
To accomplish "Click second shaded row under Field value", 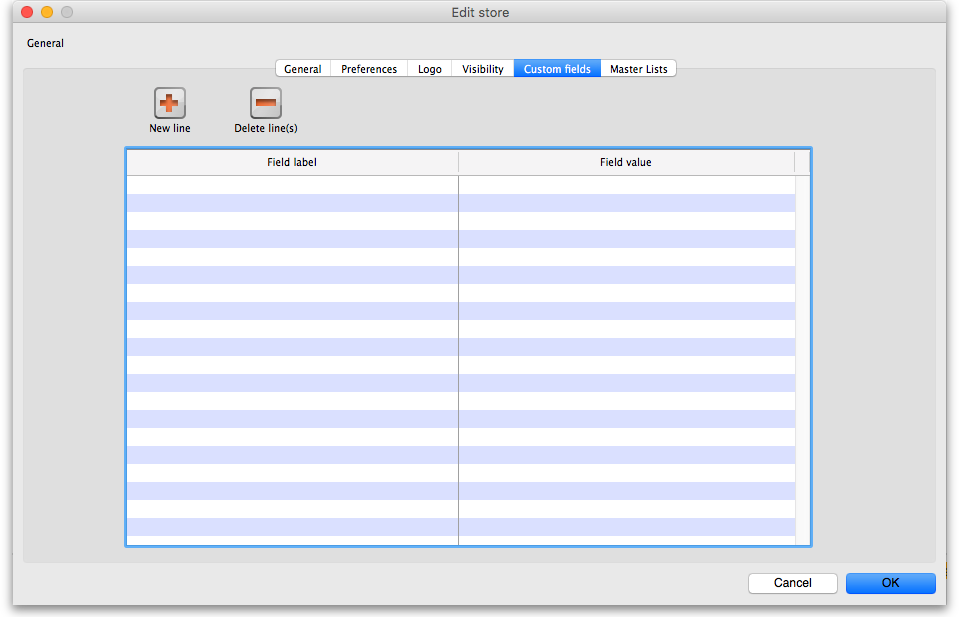I will [626, 239].
